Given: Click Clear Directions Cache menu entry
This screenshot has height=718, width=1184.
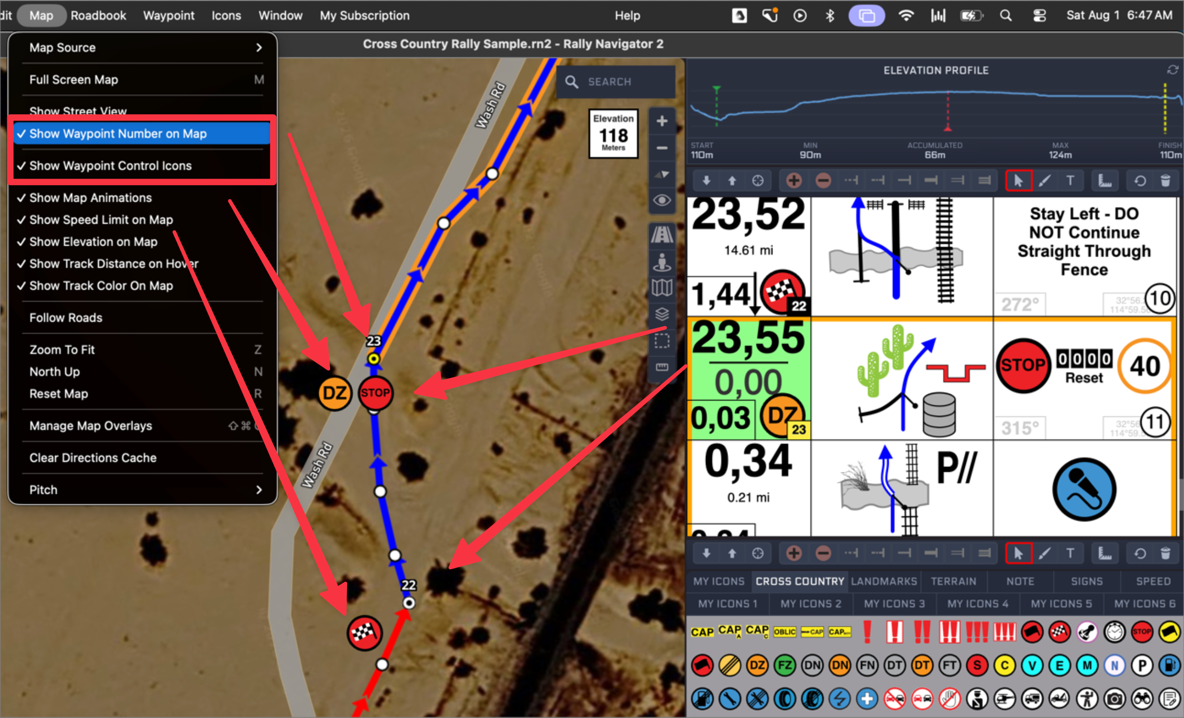Looking at the screenshot, I should (x=142, y=458).
